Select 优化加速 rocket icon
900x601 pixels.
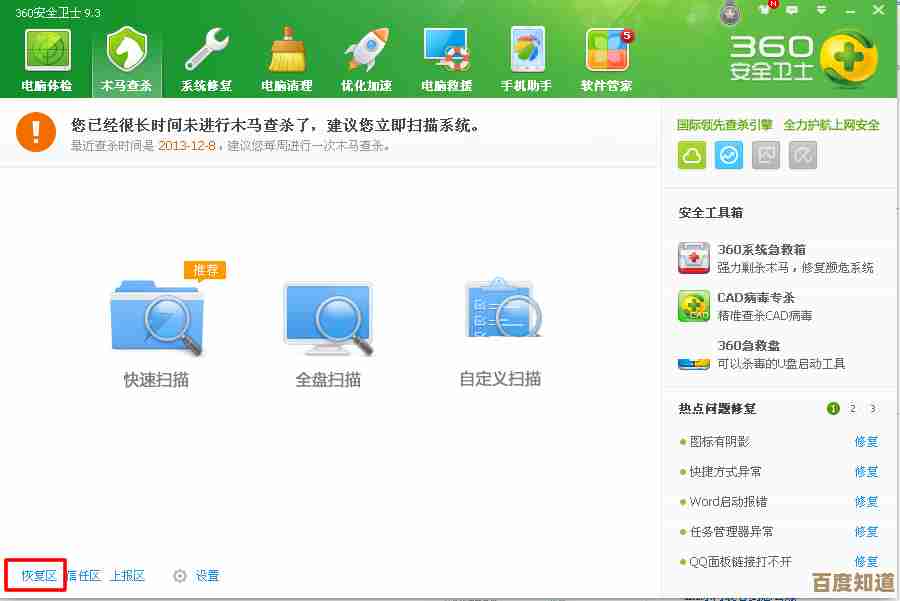[366, 60]
